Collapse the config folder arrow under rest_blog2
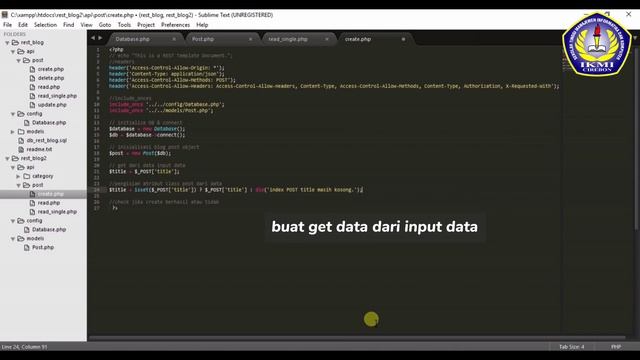Viewport: 640px width, 360px height. [x=13, y=221]
